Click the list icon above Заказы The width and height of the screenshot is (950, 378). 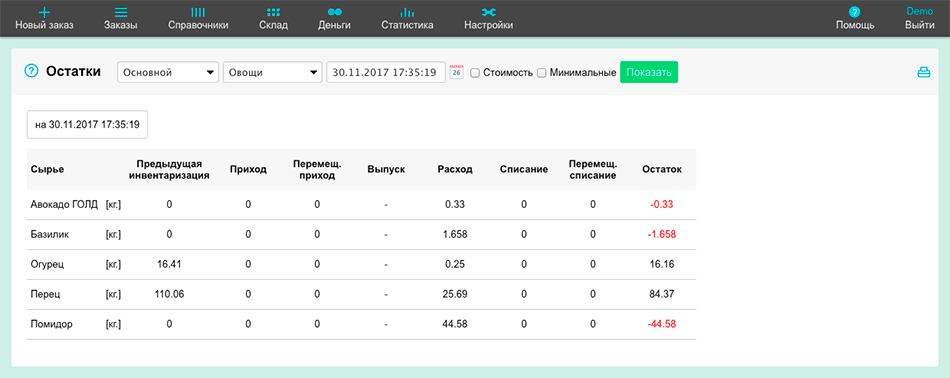tap(121, 12)
